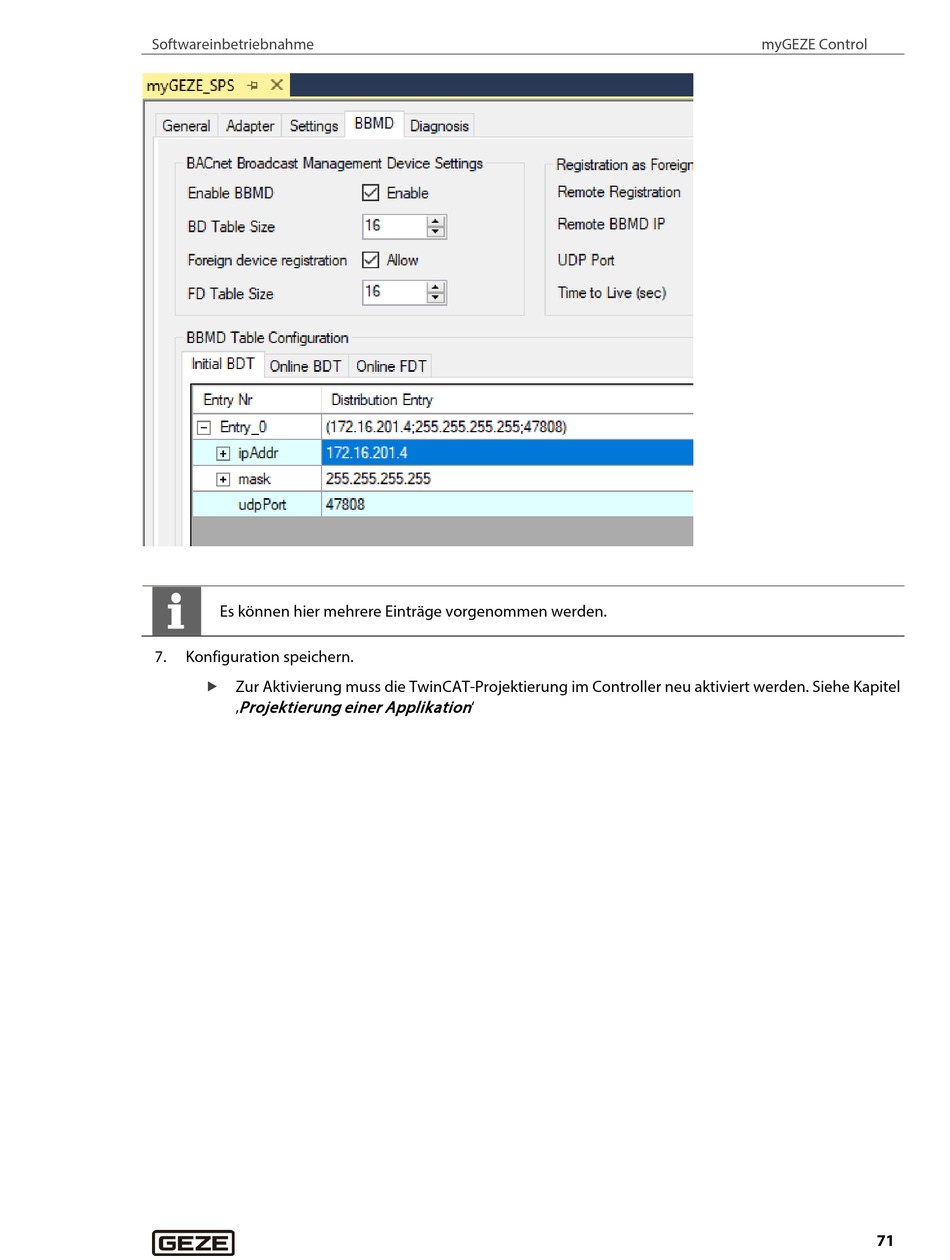950x1260 pixels.
Task: Click the 'myGEZE Control' page header
Action: tap(814, 44)
